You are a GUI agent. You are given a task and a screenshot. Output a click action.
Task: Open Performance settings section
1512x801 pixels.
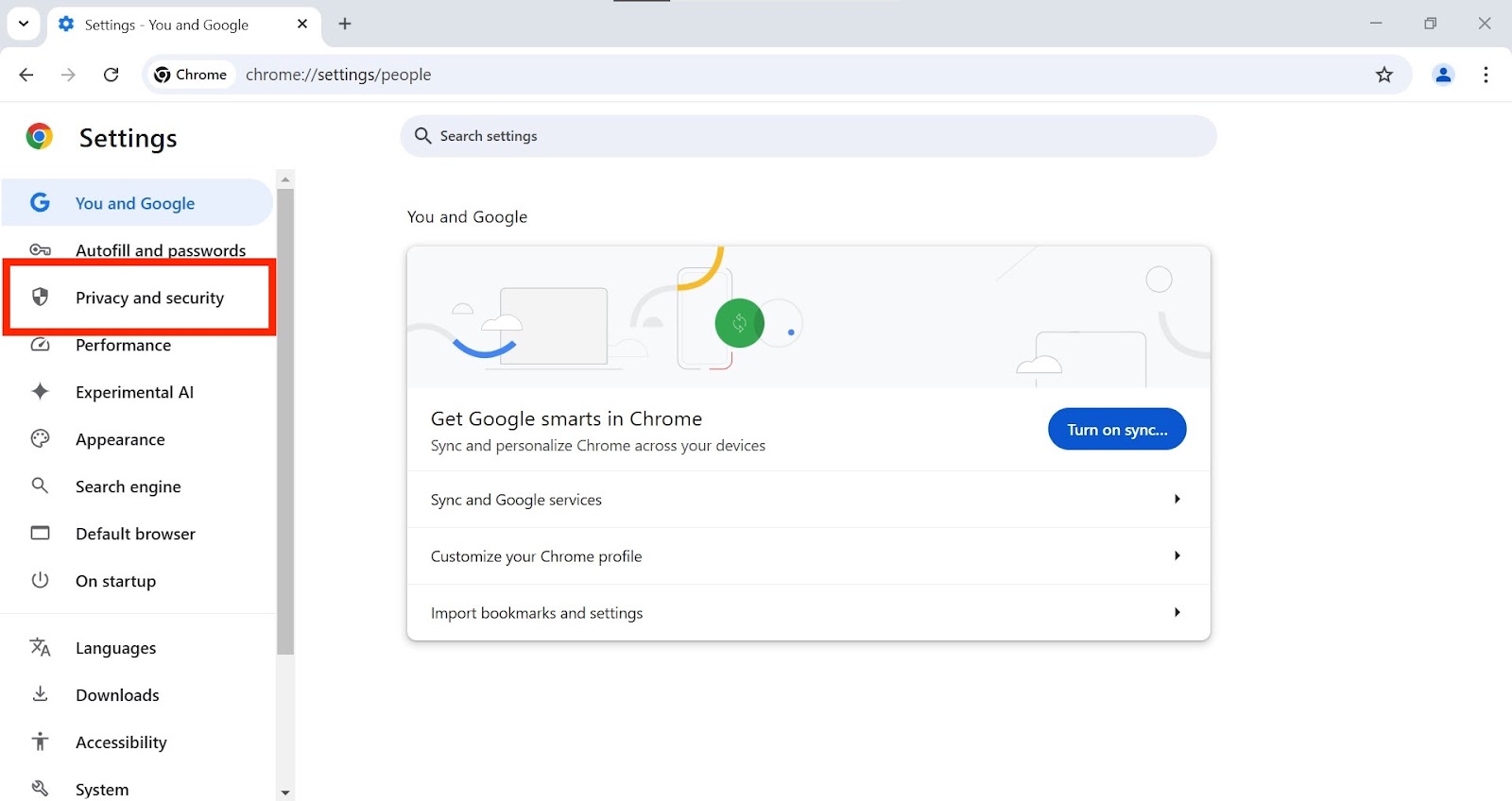pos(137,345)
